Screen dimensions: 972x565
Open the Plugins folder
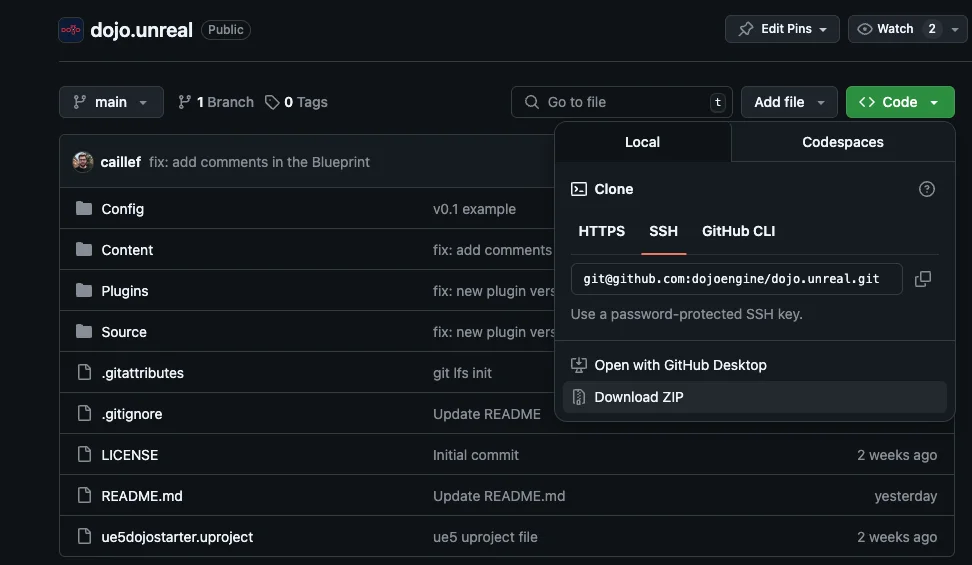pos(124,291)
